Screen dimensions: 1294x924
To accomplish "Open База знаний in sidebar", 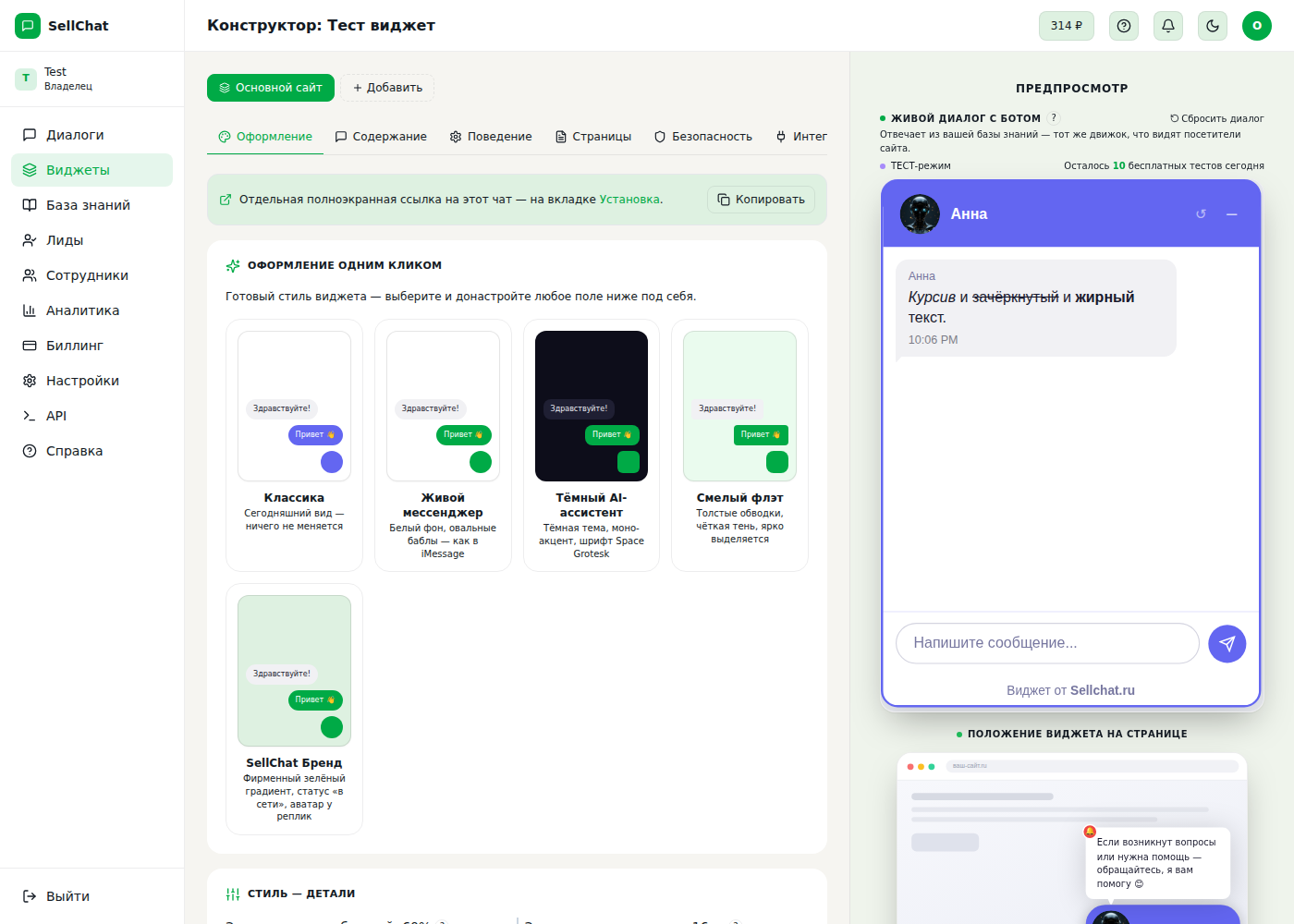I will point(92,205).
